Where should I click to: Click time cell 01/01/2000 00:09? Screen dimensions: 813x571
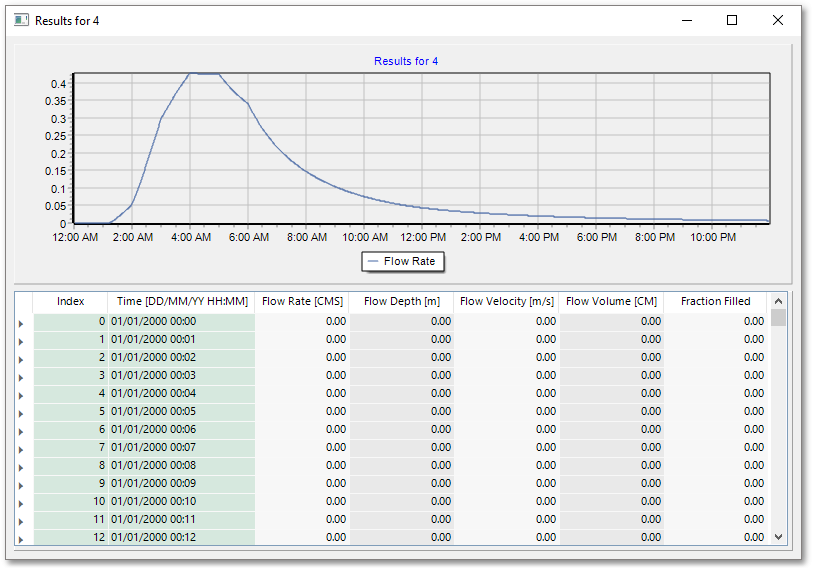point(181,483)
